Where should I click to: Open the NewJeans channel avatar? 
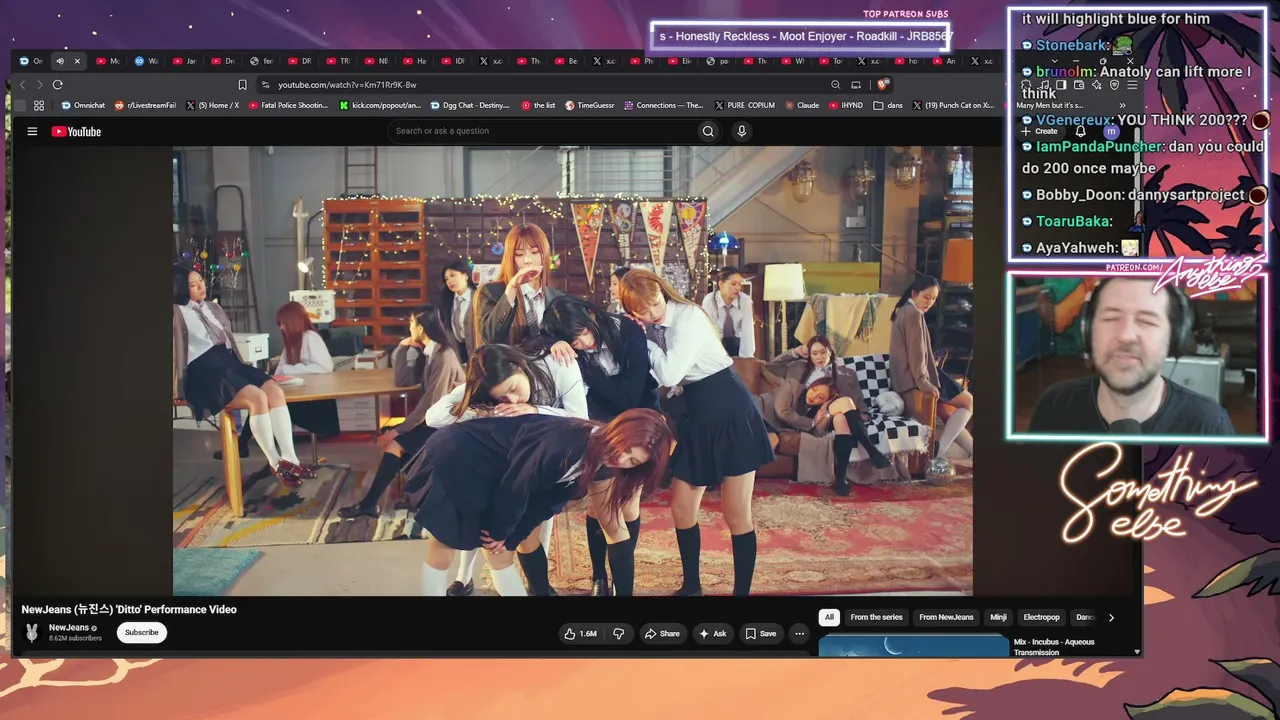coord(32,632)
